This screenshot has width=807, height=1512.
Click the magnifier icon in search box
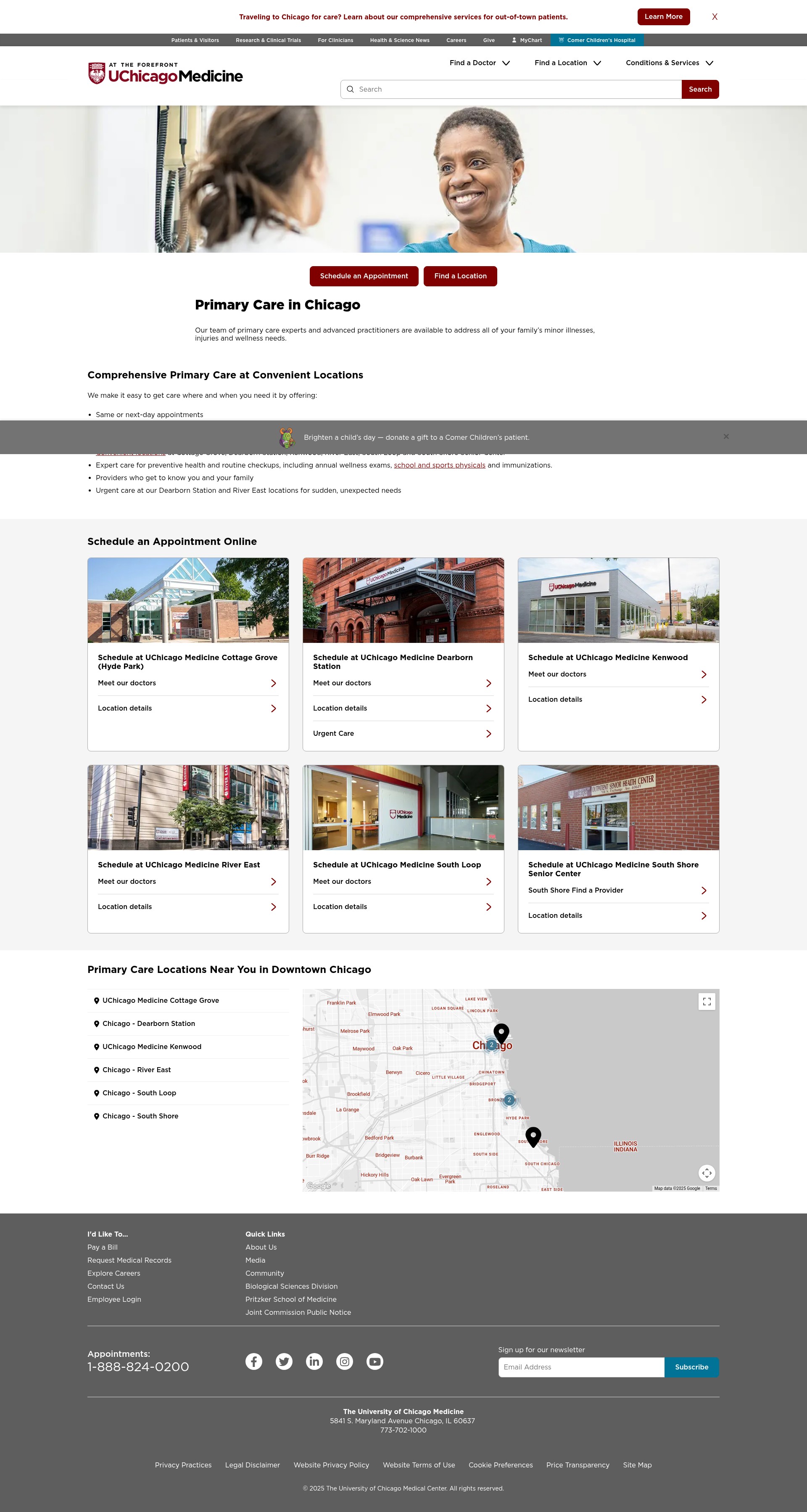pyautogui.click(x=351, y=89)
